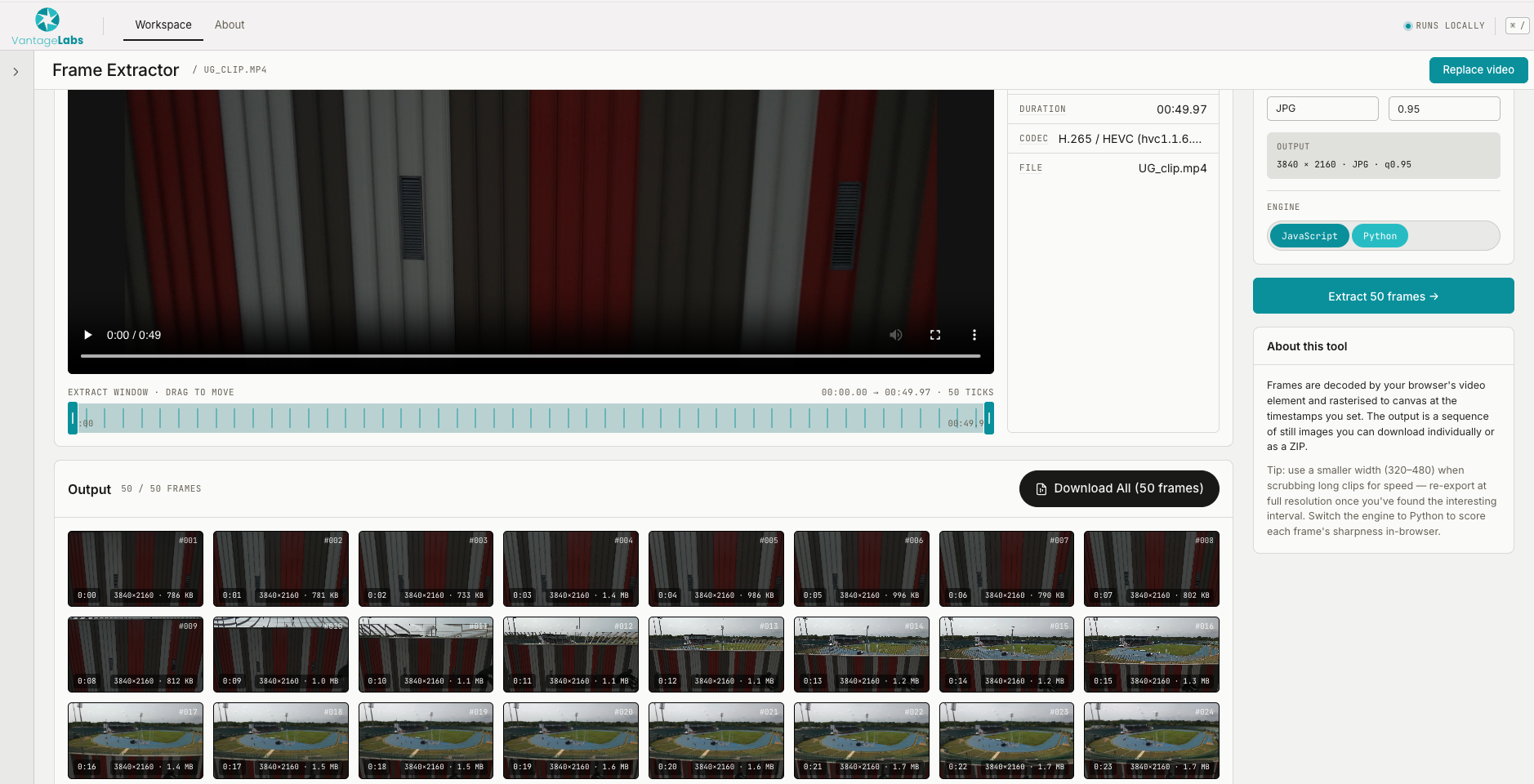Click Extract 50 frames button

(1383, 296)
